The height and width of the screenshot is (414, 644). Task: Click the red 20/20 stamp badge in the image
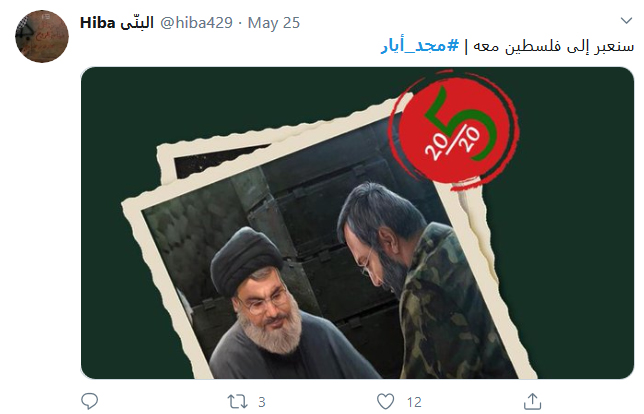[454, 129]
